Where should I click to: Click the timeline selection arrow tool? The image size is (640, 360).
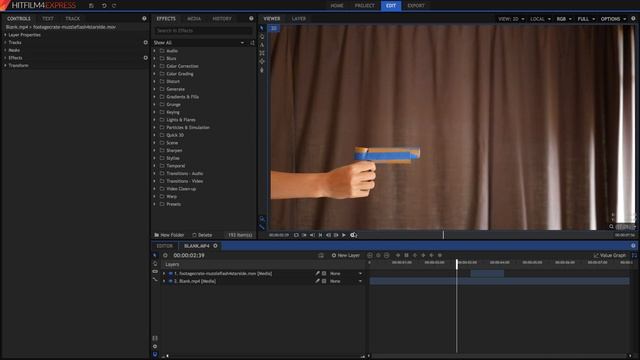point(155,255)
